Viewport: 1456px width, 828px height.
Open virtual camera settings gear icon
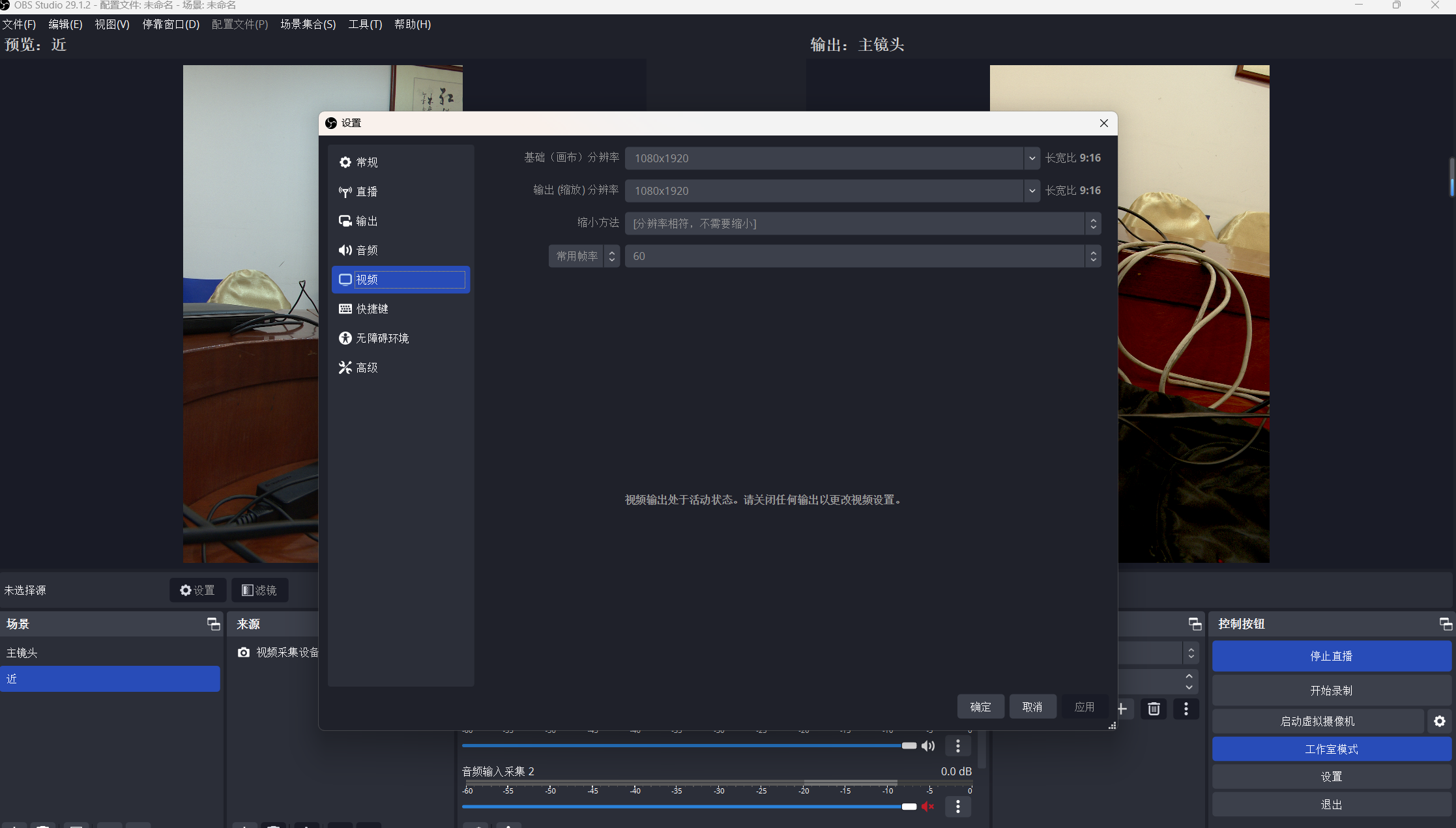1439,721
